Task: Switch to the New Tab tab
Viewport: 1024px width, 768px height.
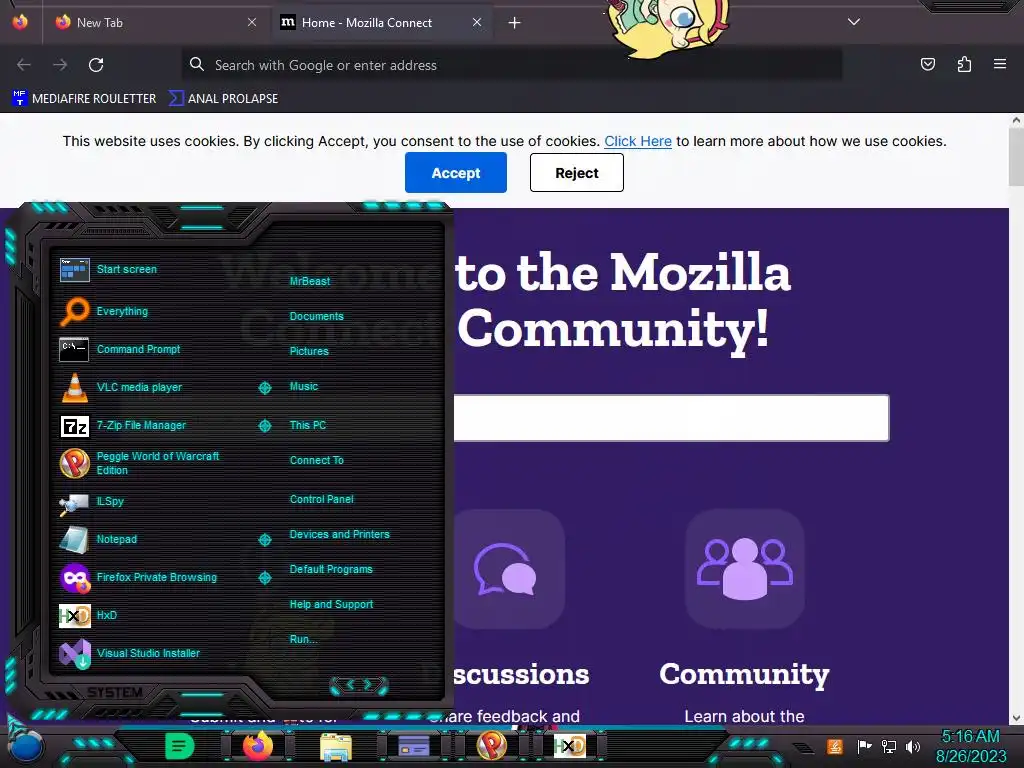Action: [155, 22]
